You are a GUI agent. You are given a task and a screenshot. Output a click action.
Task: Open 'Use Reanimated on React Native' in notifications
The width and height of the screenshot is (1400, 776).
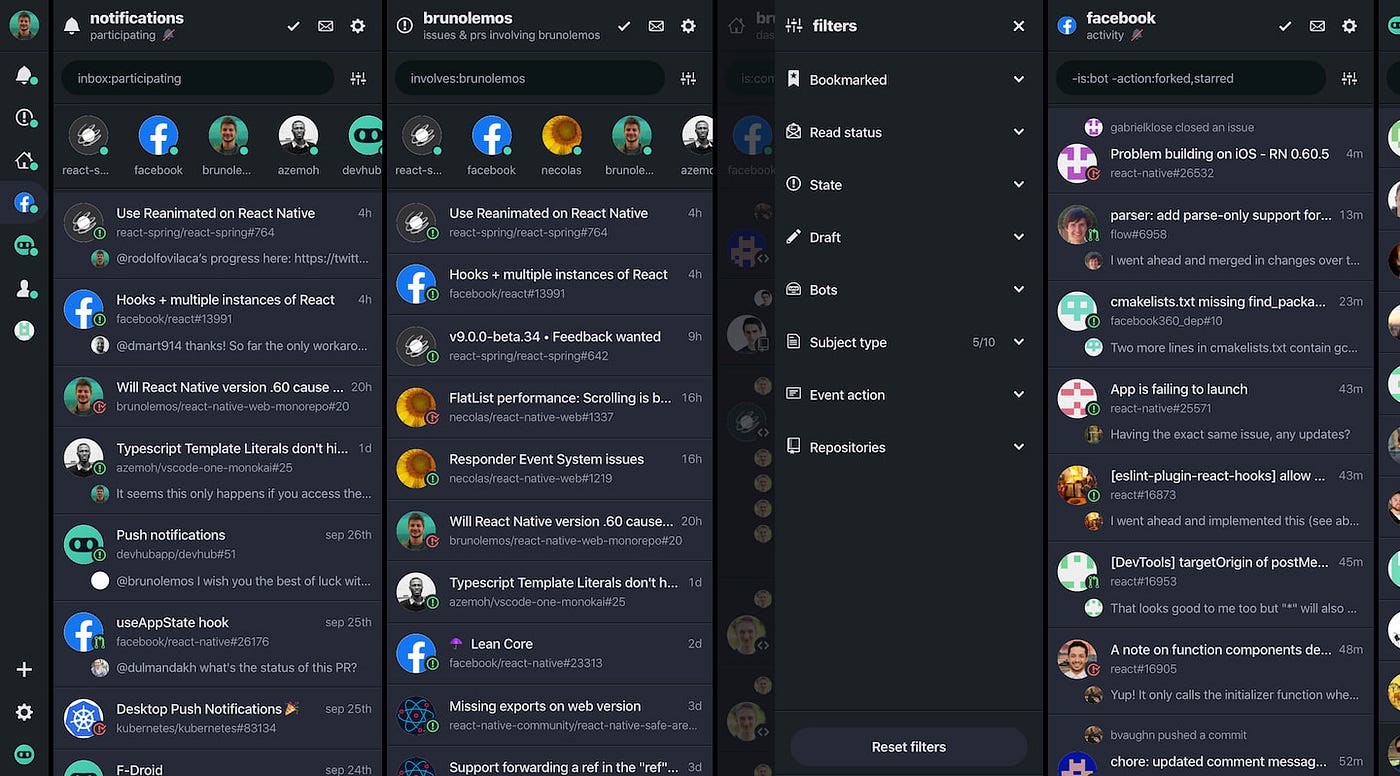[218, 235]
